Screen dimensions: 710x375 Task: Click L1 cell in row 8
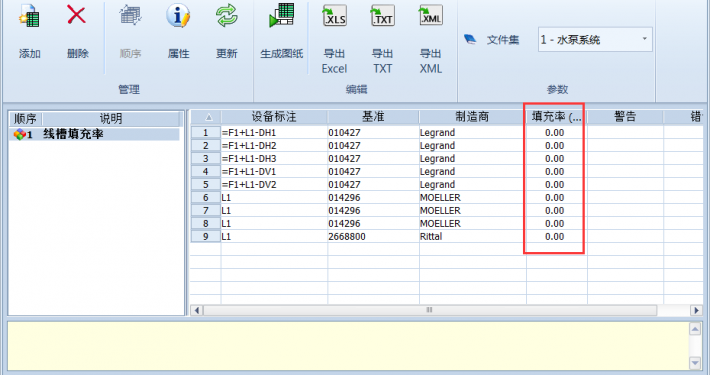point(274,224)
